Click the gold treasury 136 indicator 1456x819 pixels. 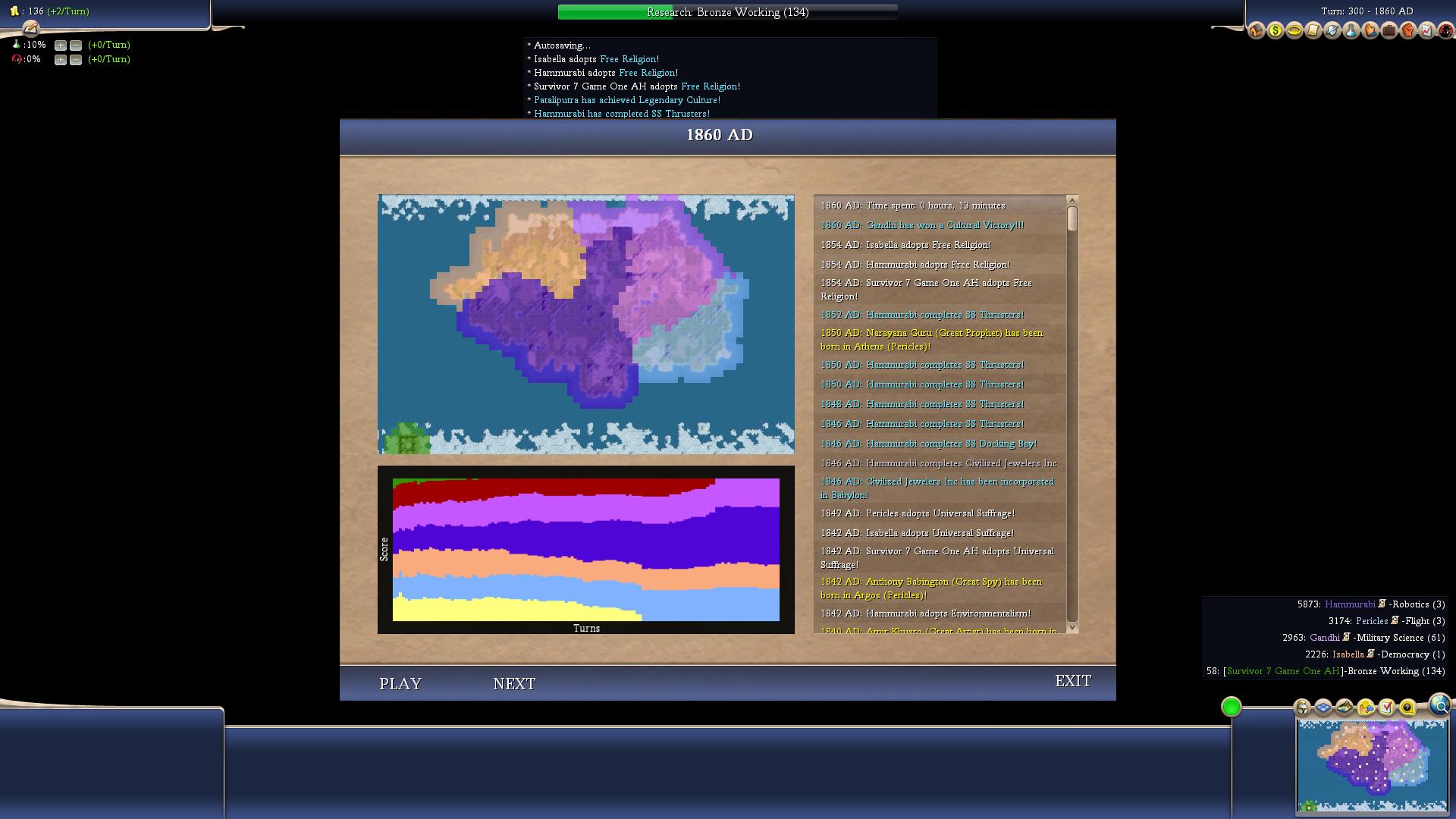click(49, 11)
